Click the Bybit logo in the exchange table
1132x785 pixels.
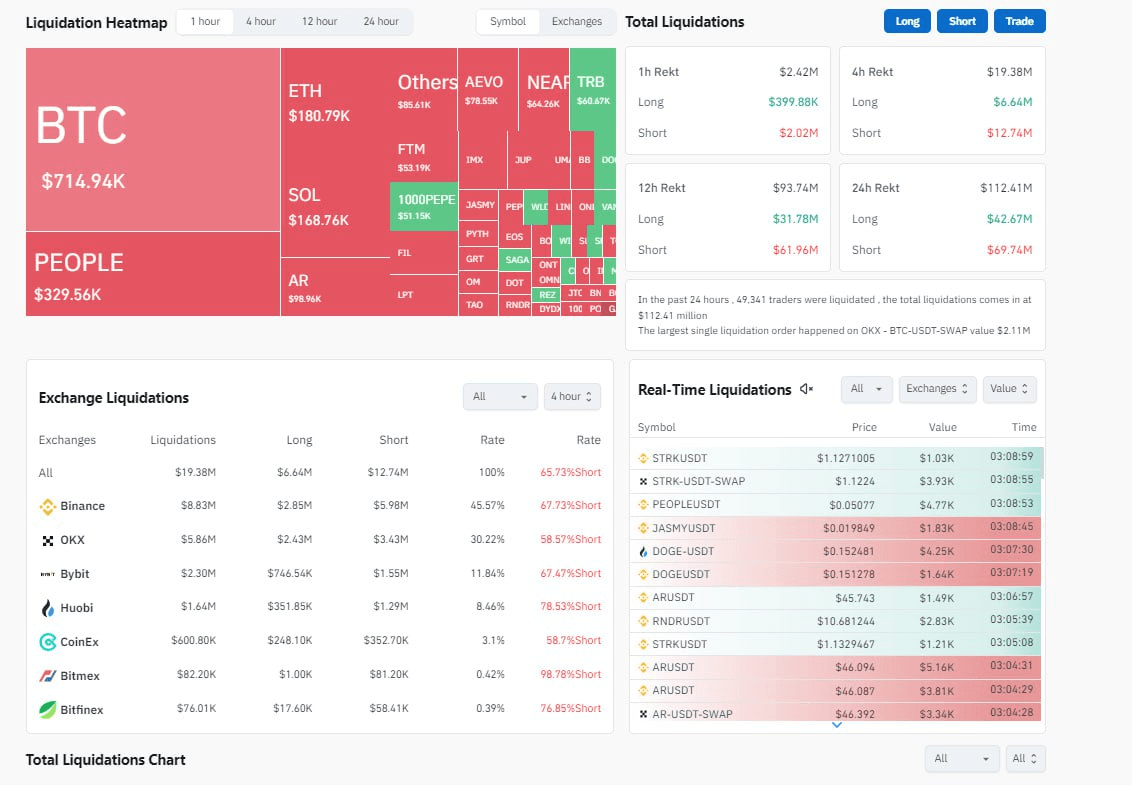pos(48,574)
